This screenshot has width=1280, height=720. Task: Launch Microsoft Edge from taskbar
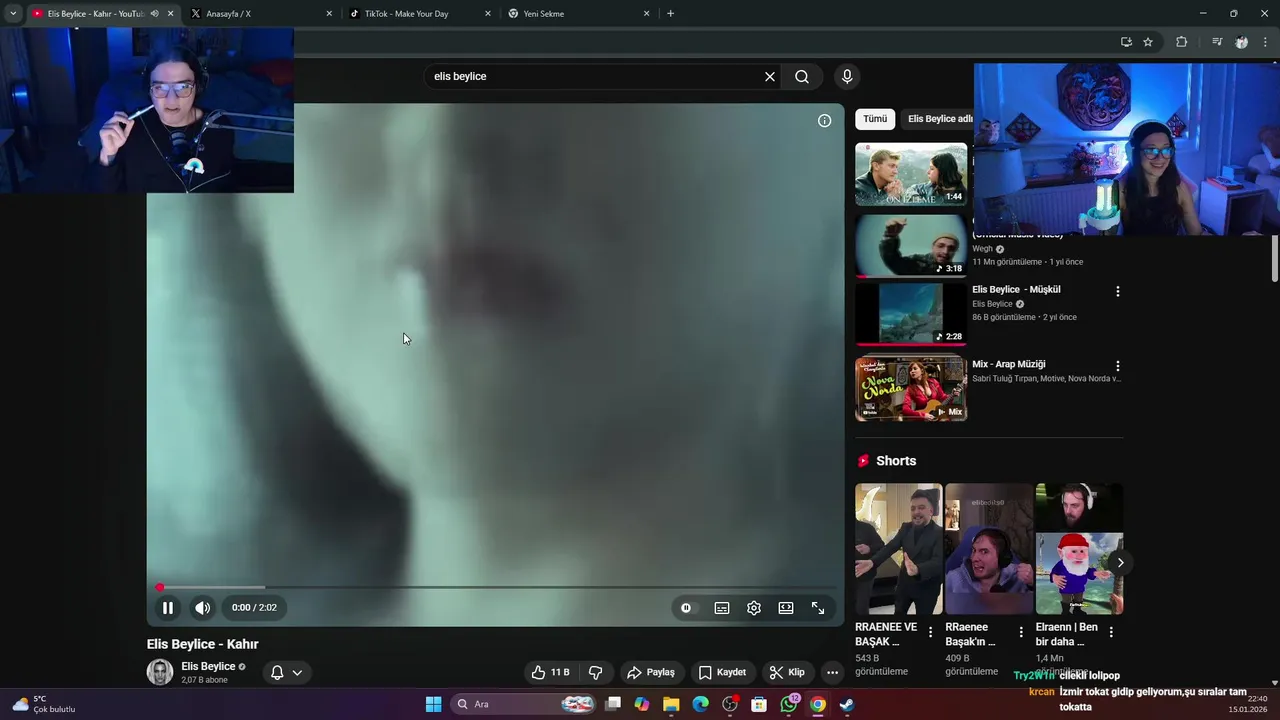coord(700,704)
